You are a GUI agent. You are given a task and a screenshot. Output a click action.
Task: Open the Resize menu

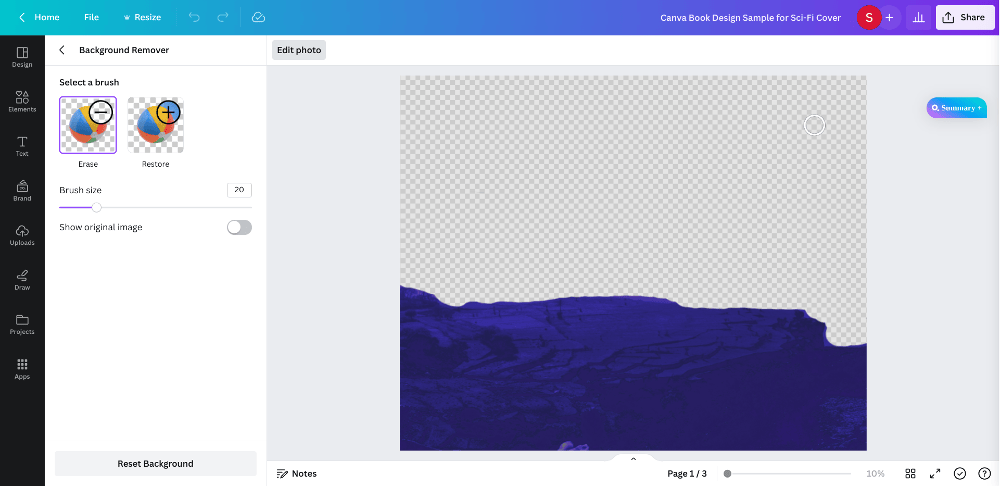(142, 17)
